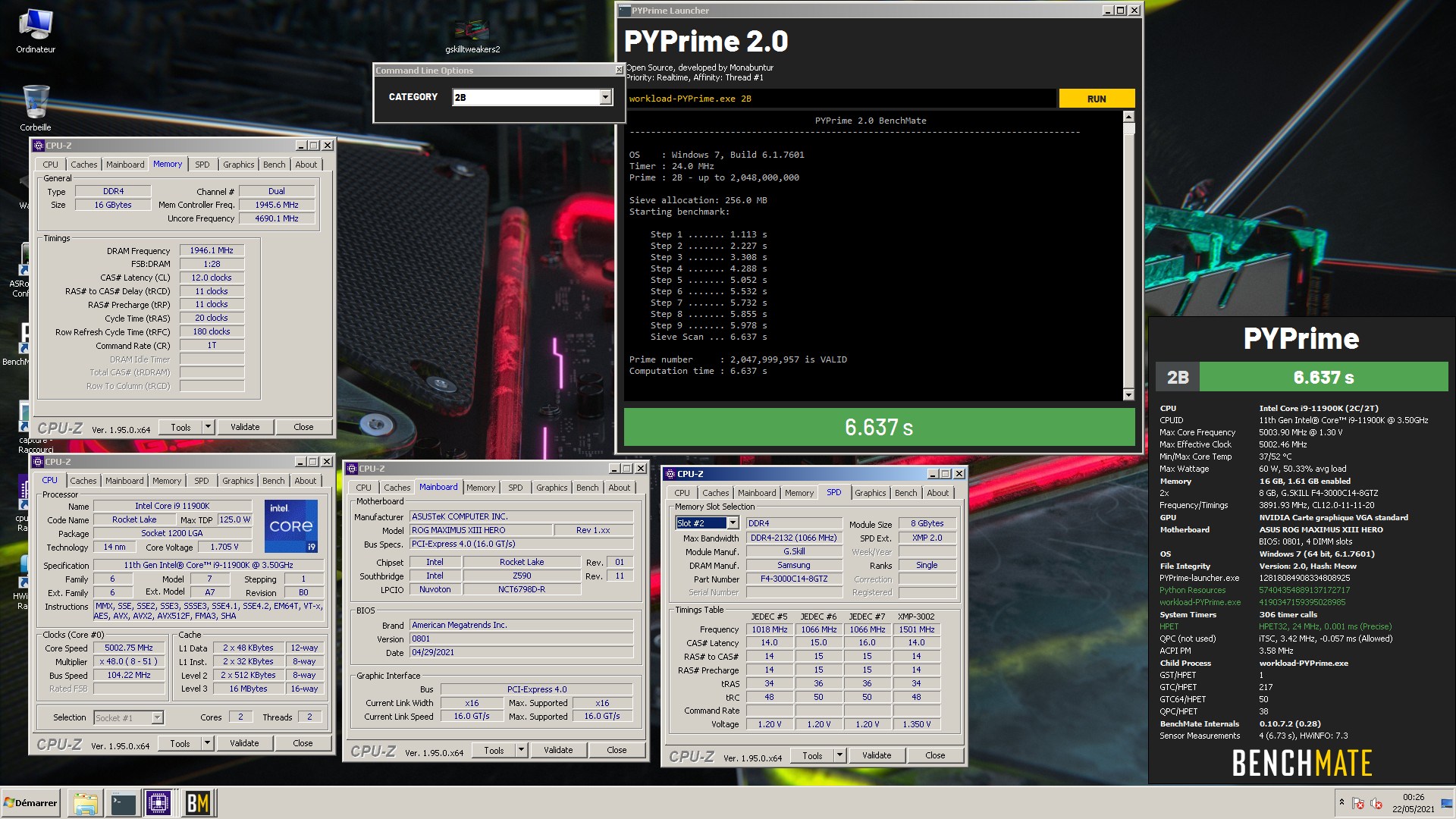Open the command prompt taskbar icon

point(123,803)
